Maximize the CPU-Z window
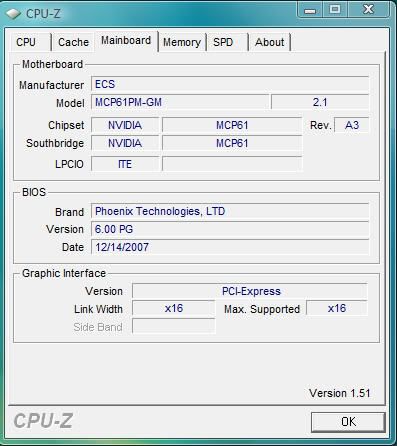This screenshot has width=397, height=446. (x=335, y=9)
